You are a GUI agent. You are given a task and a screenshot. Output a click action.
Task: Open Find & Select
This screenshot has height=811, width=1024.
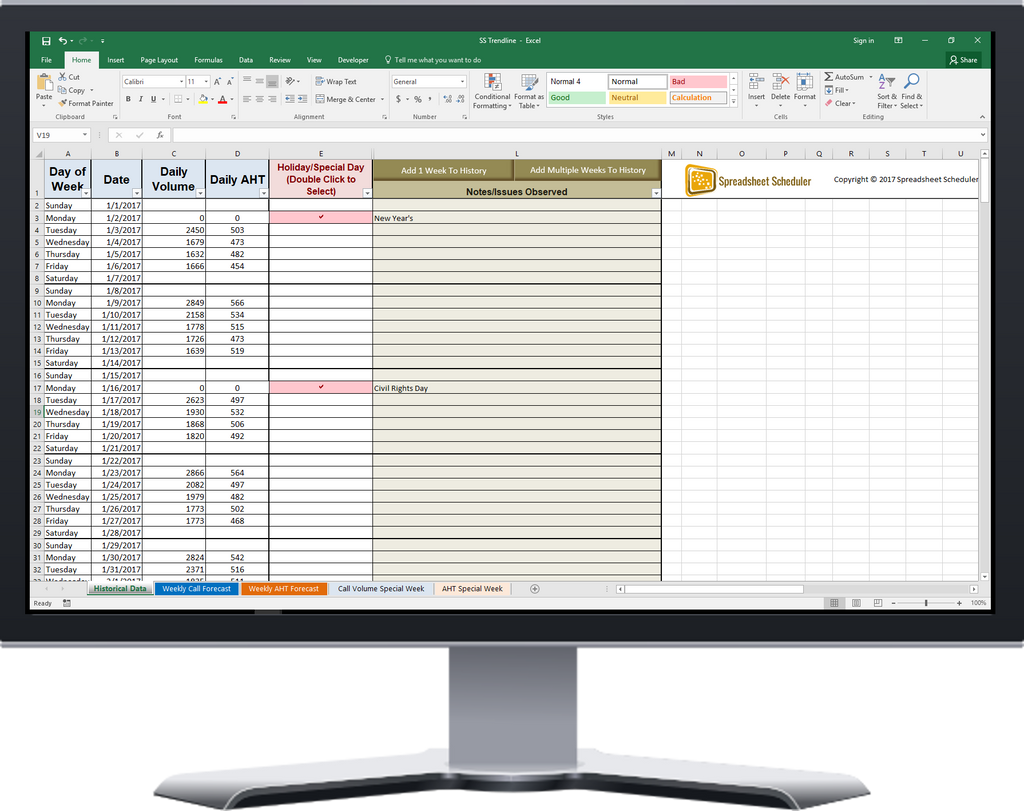pos(912,91)
